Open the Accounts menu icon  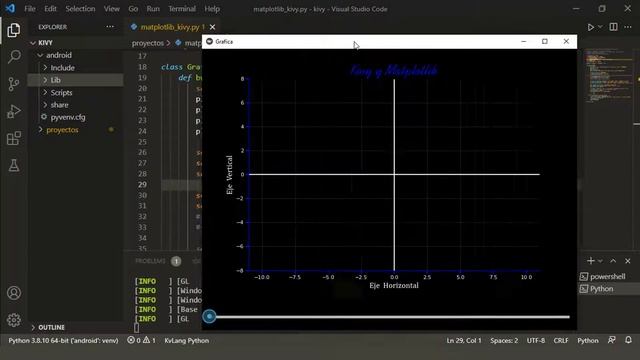[x=13, y=293]
